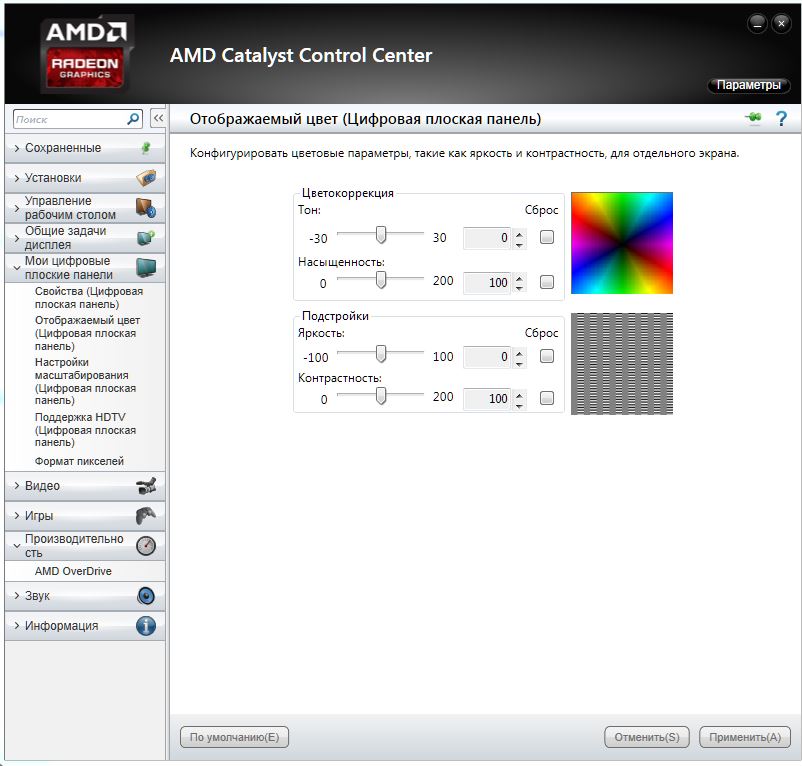This screenshot has height=766, width=802.
Task: Expand Общие задачи дисплея section
Action: tap(17, 238)
